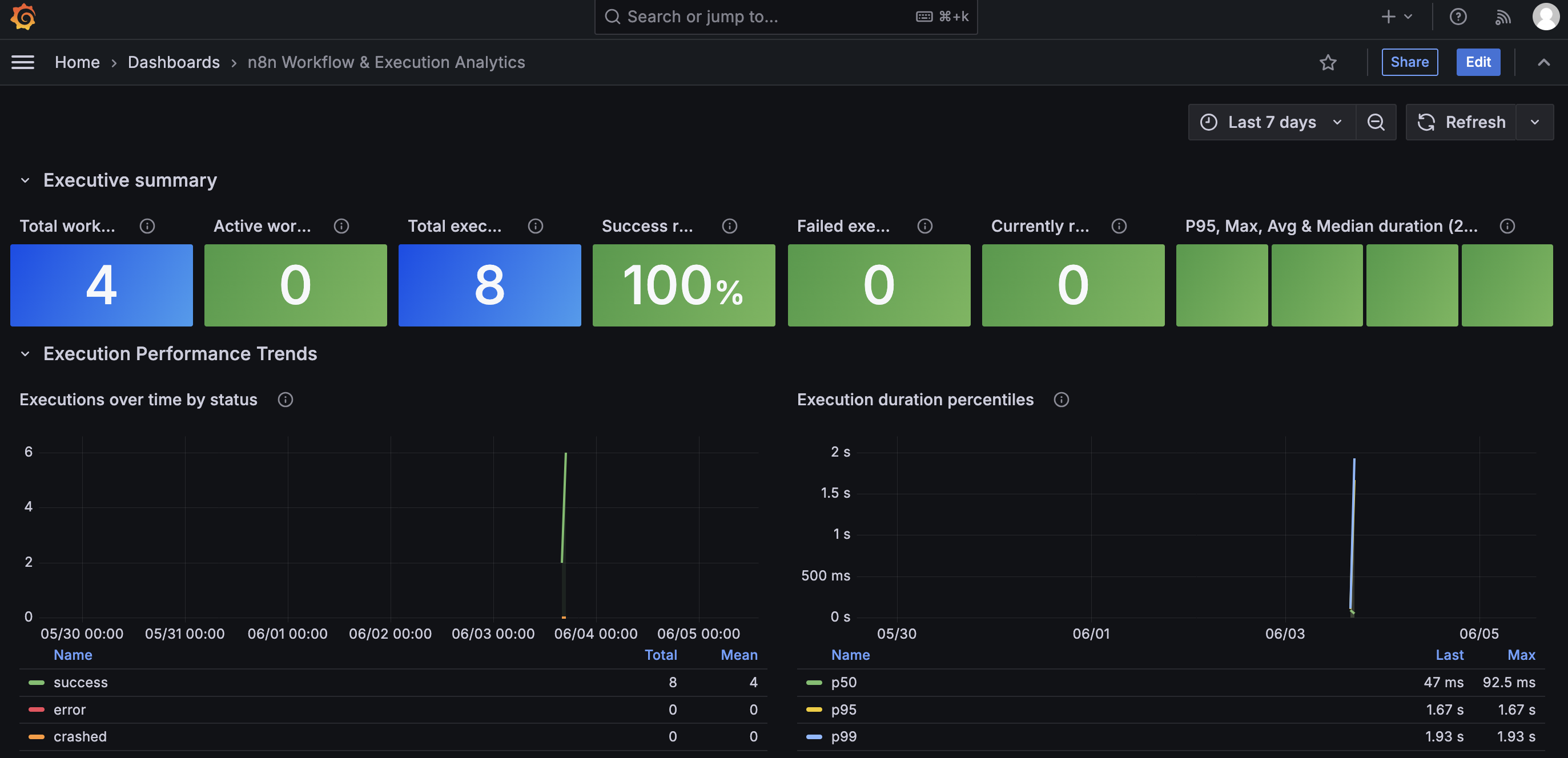The width and height of the screenshot is (1568, 758).
Task: Sort legend by Total column
Action: click(x=661, y=655)
